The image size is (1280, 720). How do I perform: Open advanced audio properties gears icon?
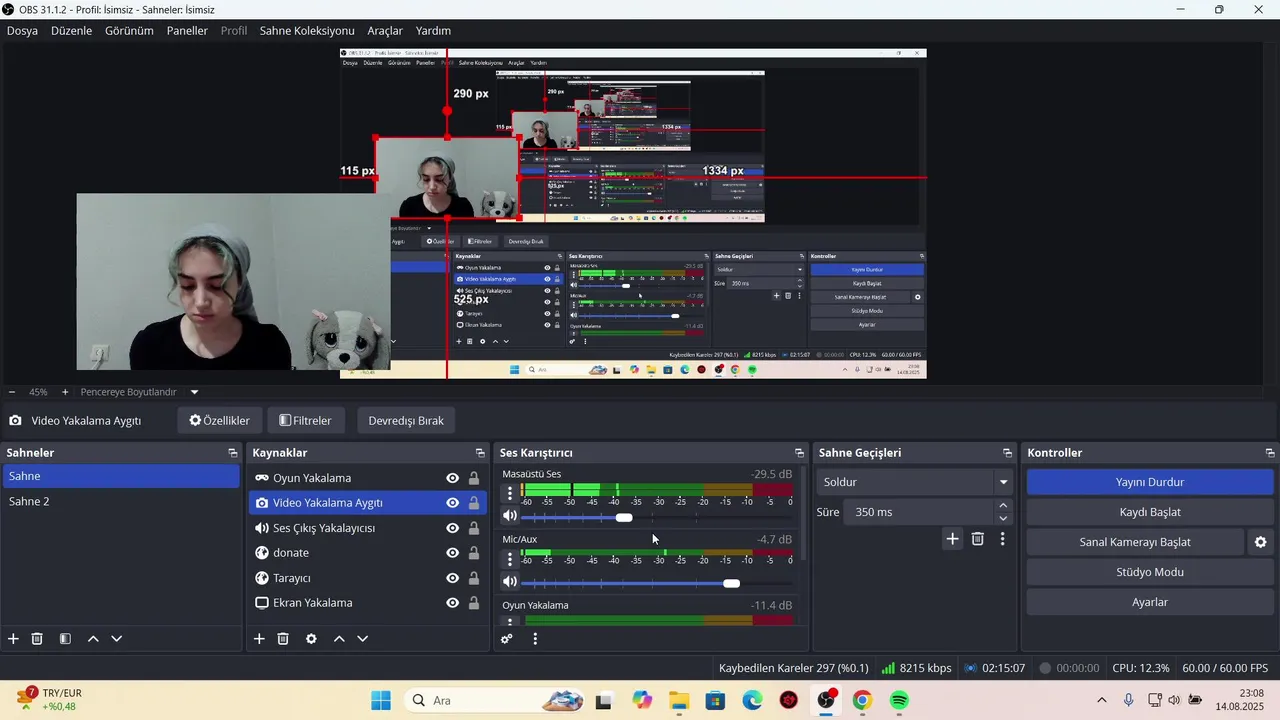tap(507, 638)
